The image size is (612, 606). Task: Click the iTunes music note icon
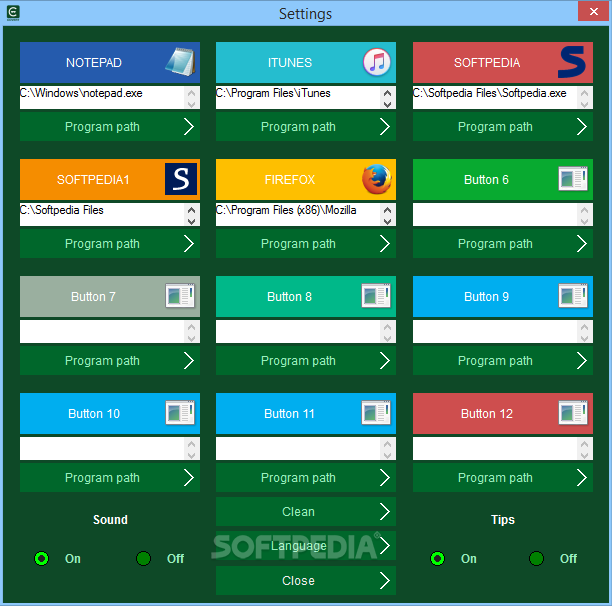click(x=377, y=62)
